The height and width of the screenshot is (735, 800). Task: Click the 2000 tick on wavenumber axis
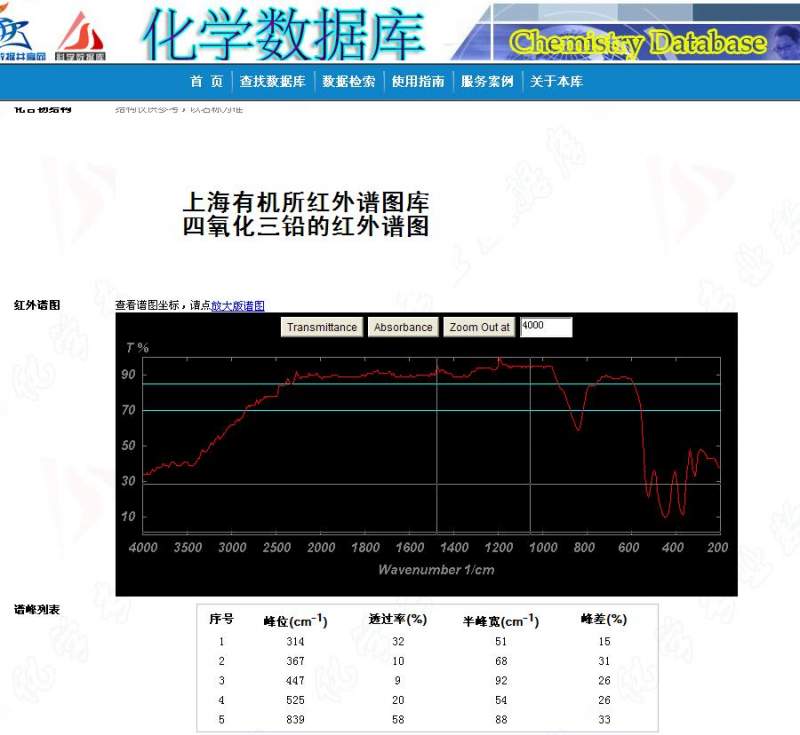[x=321, y=547]
